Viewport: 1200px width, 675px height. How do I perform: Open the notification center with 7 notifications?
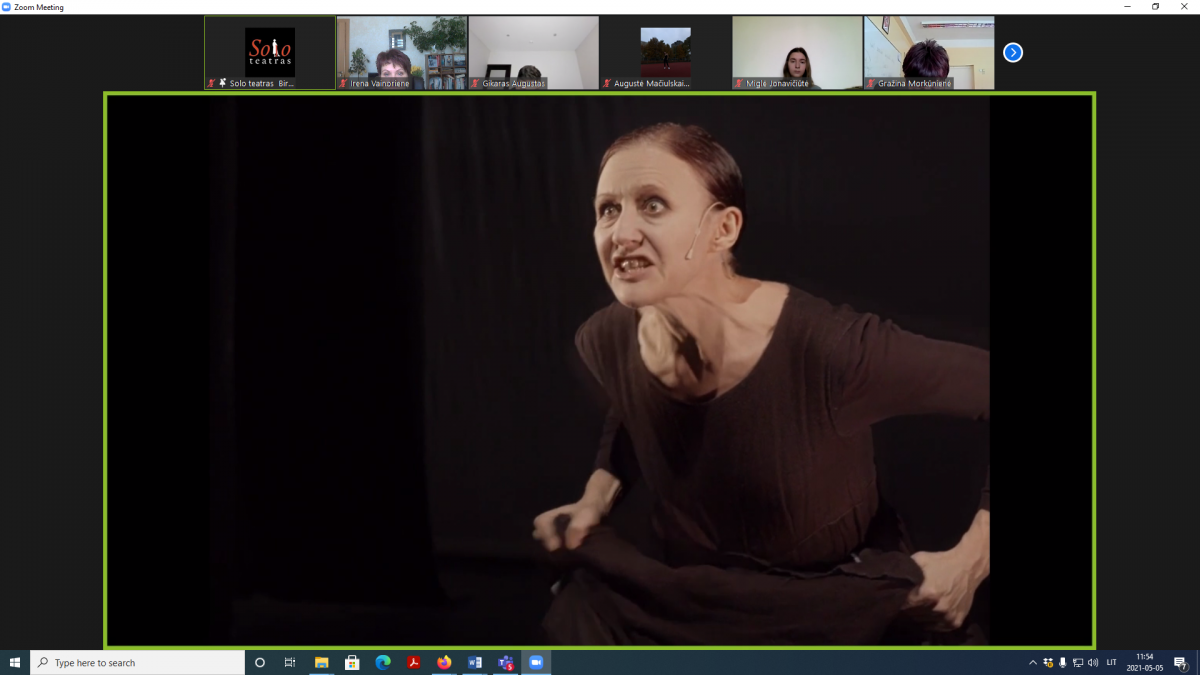pyautogui.click(x=1181, y=662)
